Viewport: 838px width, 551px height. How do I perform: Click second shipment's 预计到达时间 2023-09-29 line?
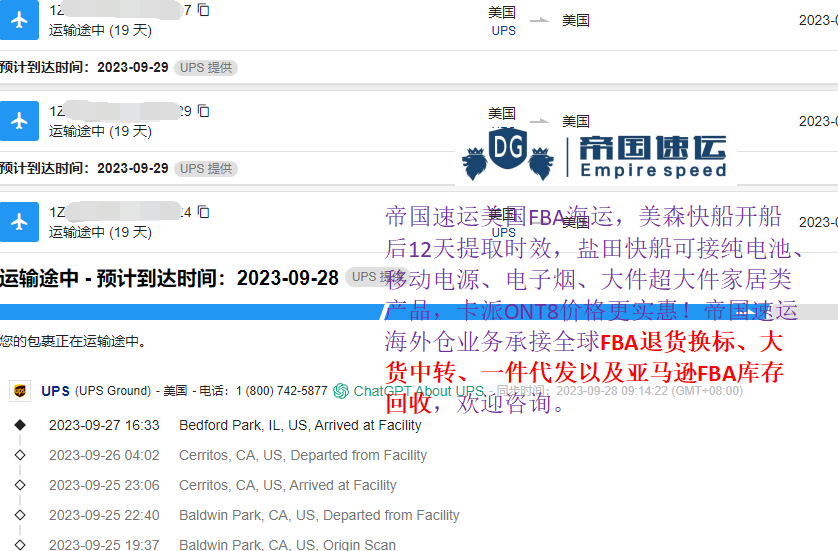coord(84,168)
